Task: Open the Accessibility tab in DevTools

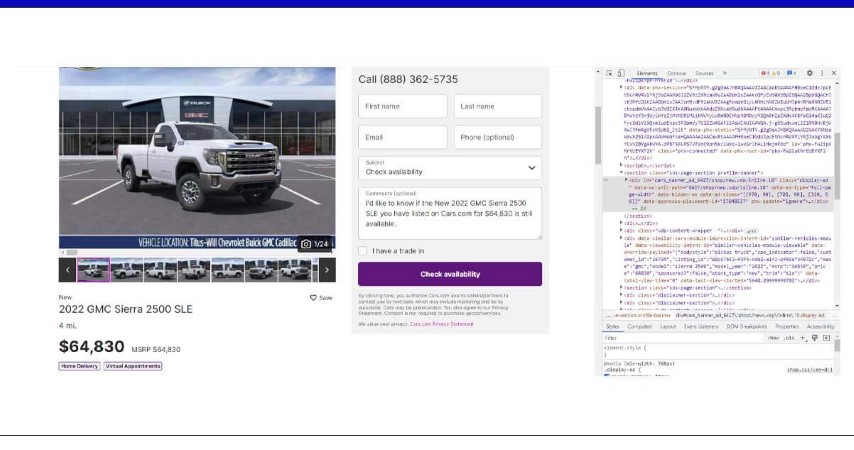Action: click(820, 326)
